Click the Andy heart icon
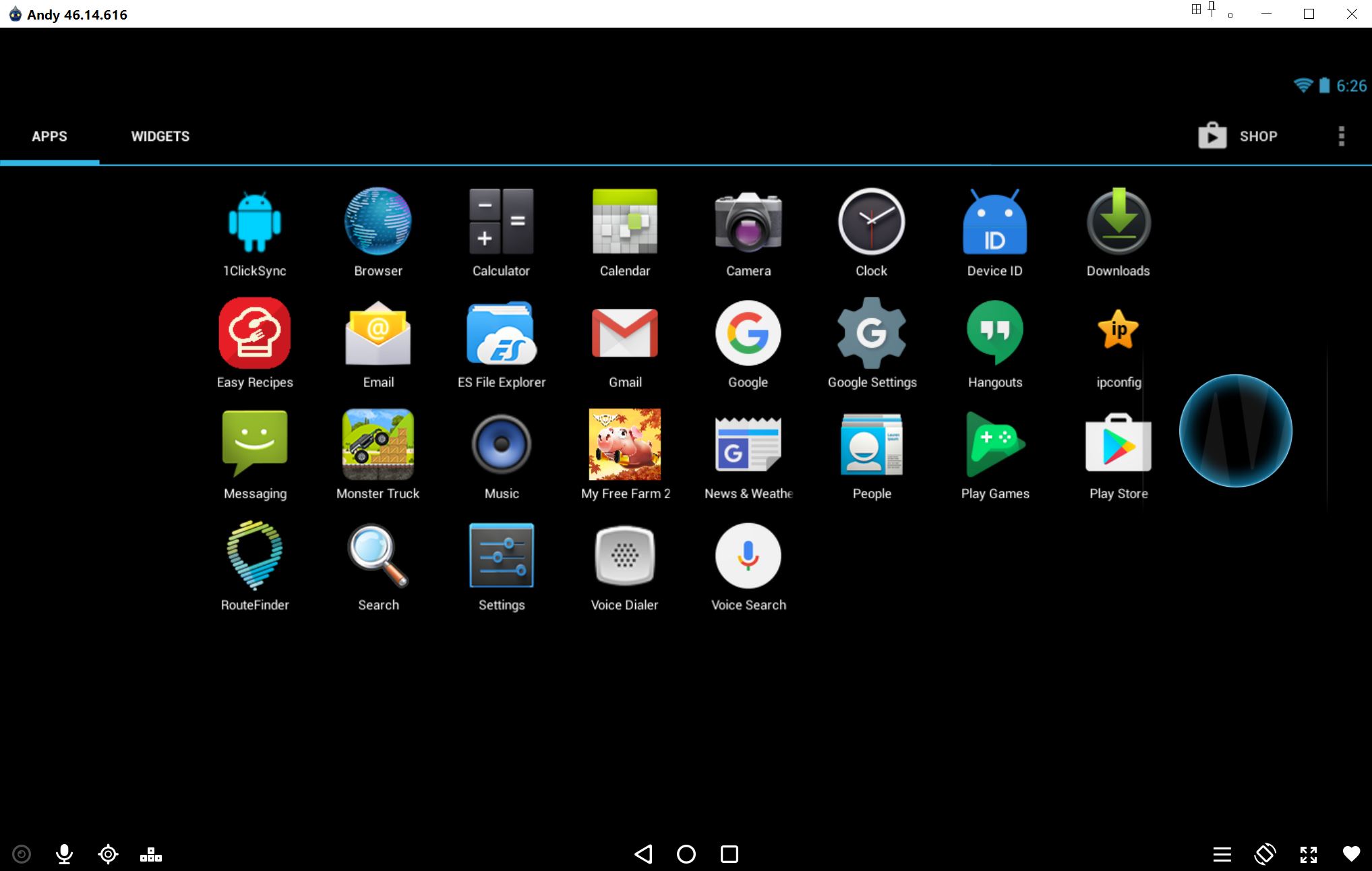The height and width of the screenshot is (871, 1372). click(1352, 854)
